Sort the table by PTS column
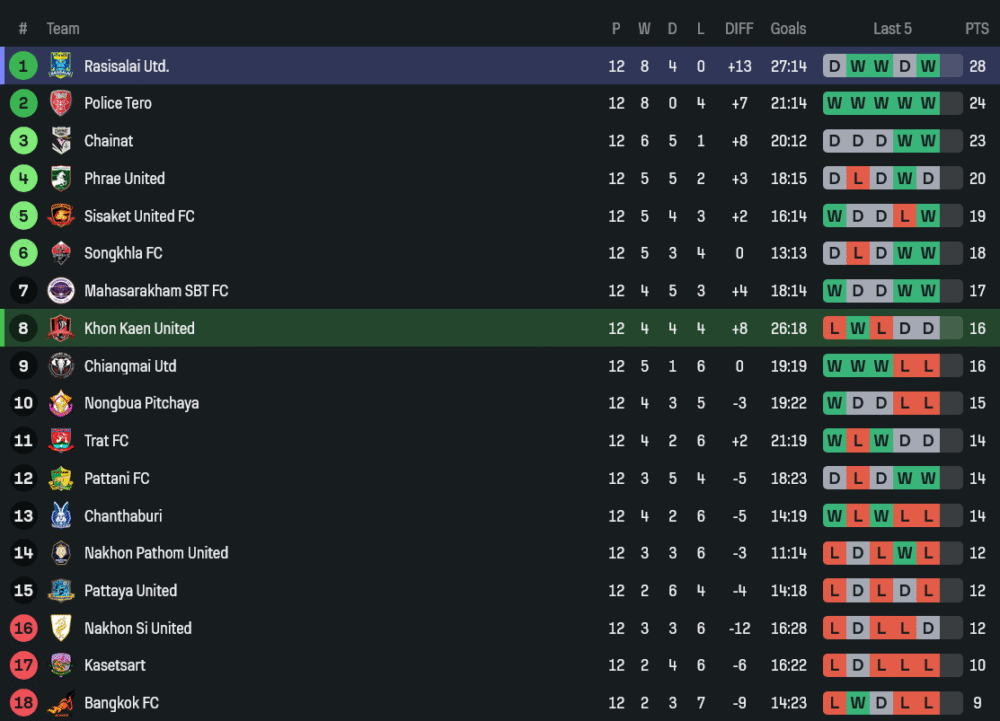The width and height of the screenshot is (1000, 721). coord(976,29)
